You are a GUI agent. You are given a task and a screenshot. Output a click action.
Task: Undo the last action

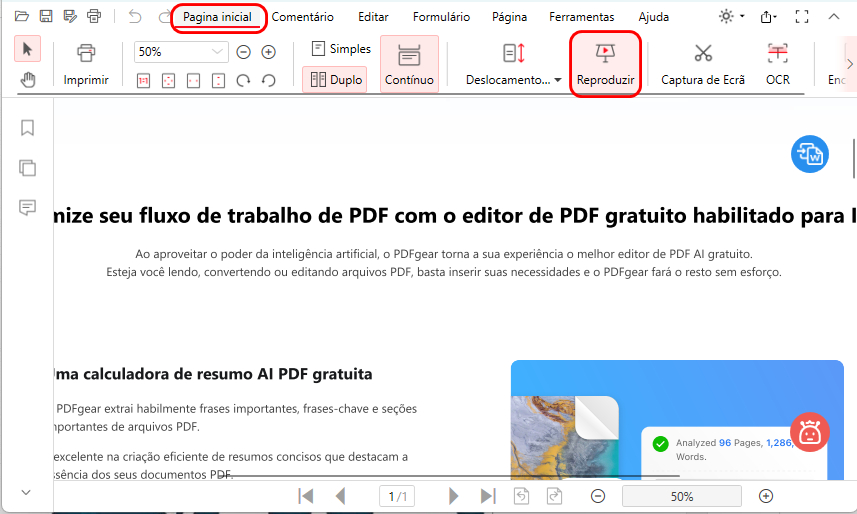(x=134, y=16)
